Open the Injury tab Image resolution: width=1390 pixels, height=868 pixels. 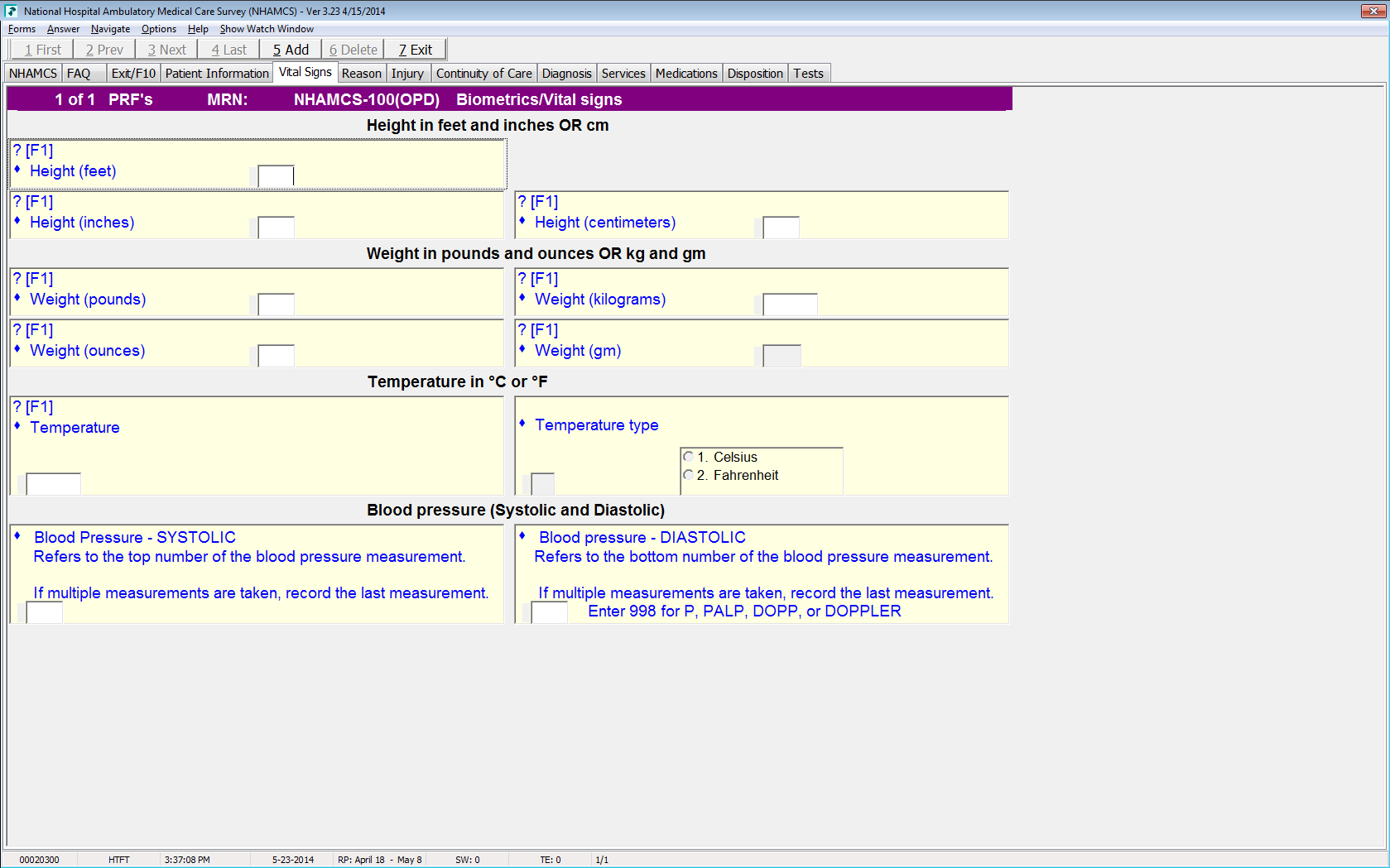coord(407,74)
